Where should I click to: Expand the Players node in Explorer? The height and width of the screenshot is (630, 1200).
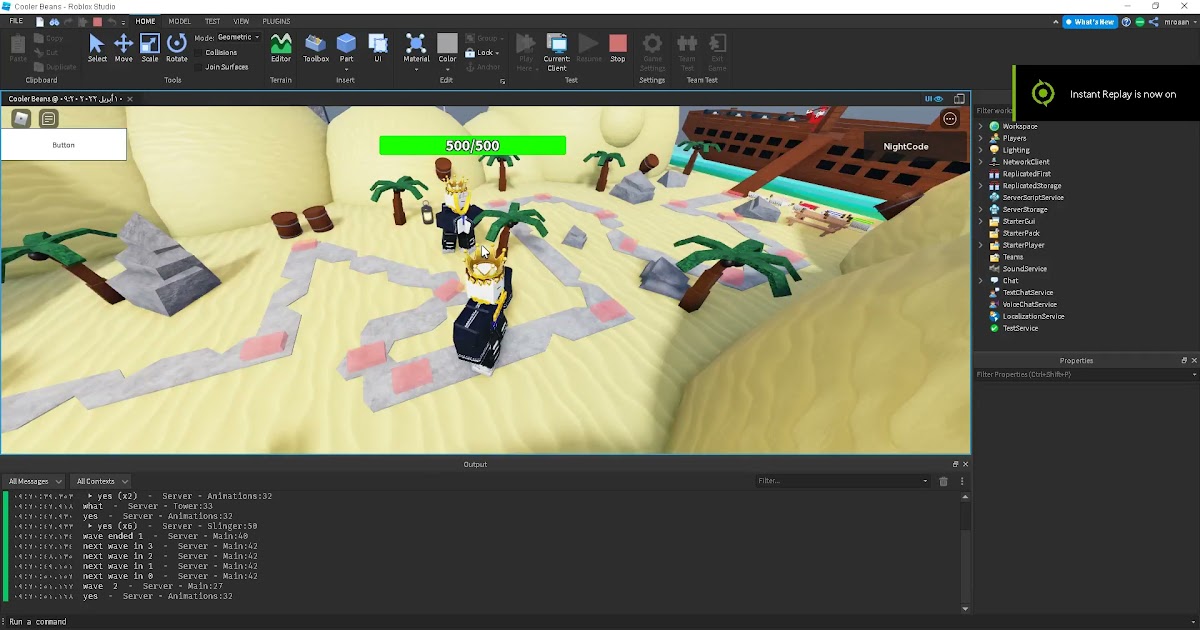981,138
